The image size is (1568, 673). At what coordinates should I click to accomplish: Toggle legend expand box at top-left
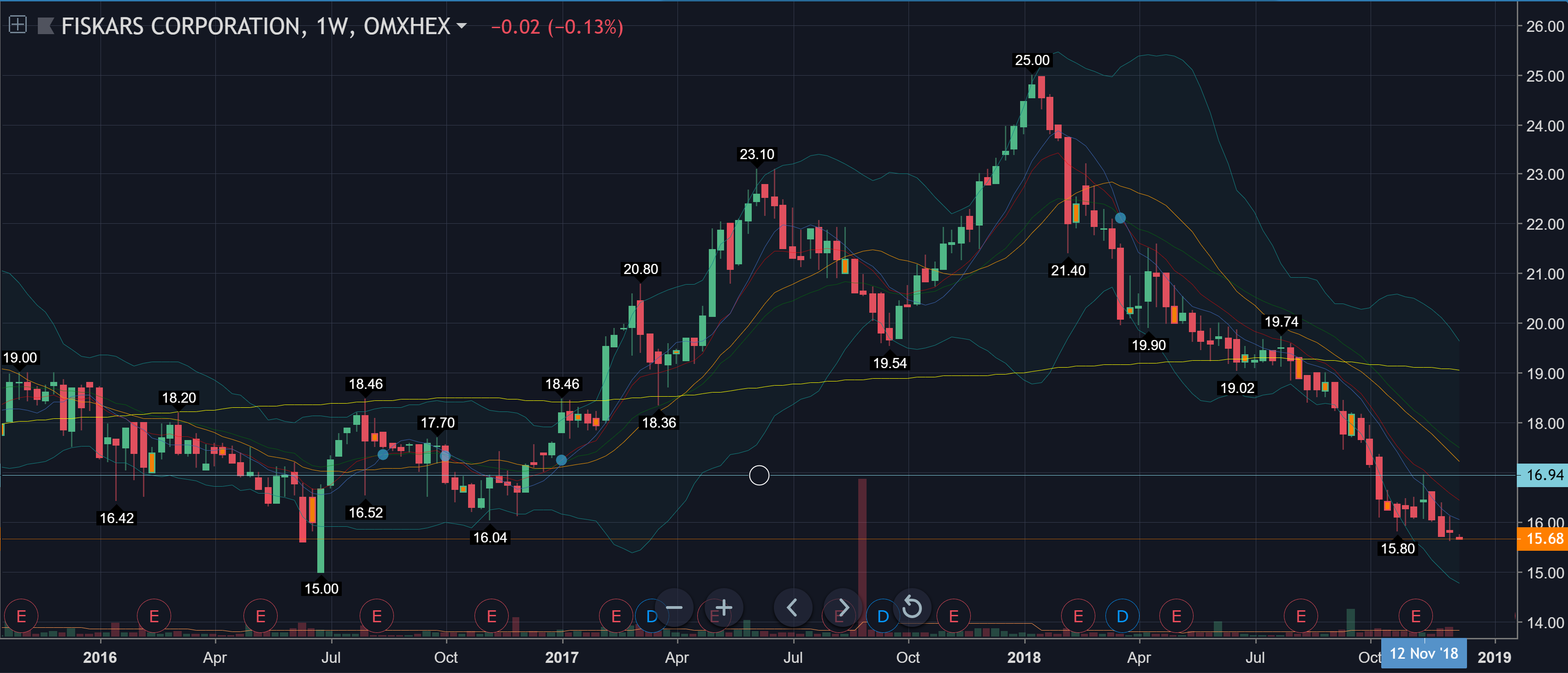coord(18,25)
